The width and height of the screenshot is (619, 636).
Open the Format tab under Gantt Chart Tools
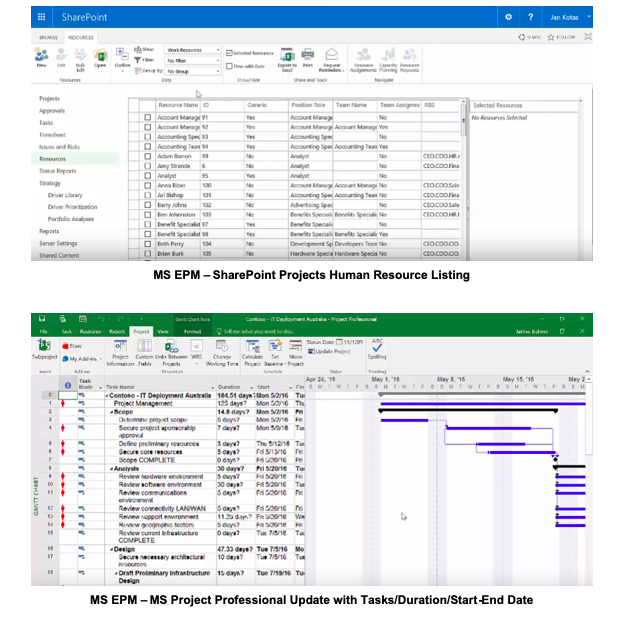(192, 331)
